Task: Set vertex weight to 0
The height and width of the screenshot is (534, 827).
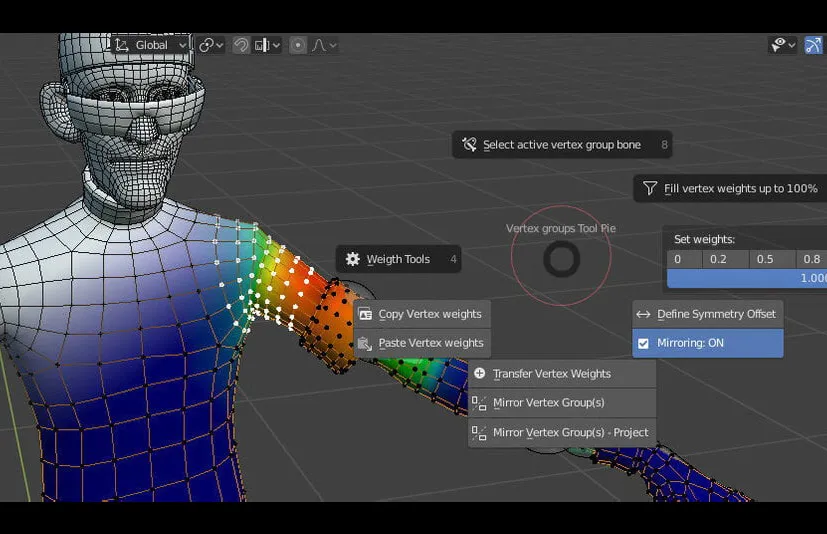Action: click(x=684, y=259)
